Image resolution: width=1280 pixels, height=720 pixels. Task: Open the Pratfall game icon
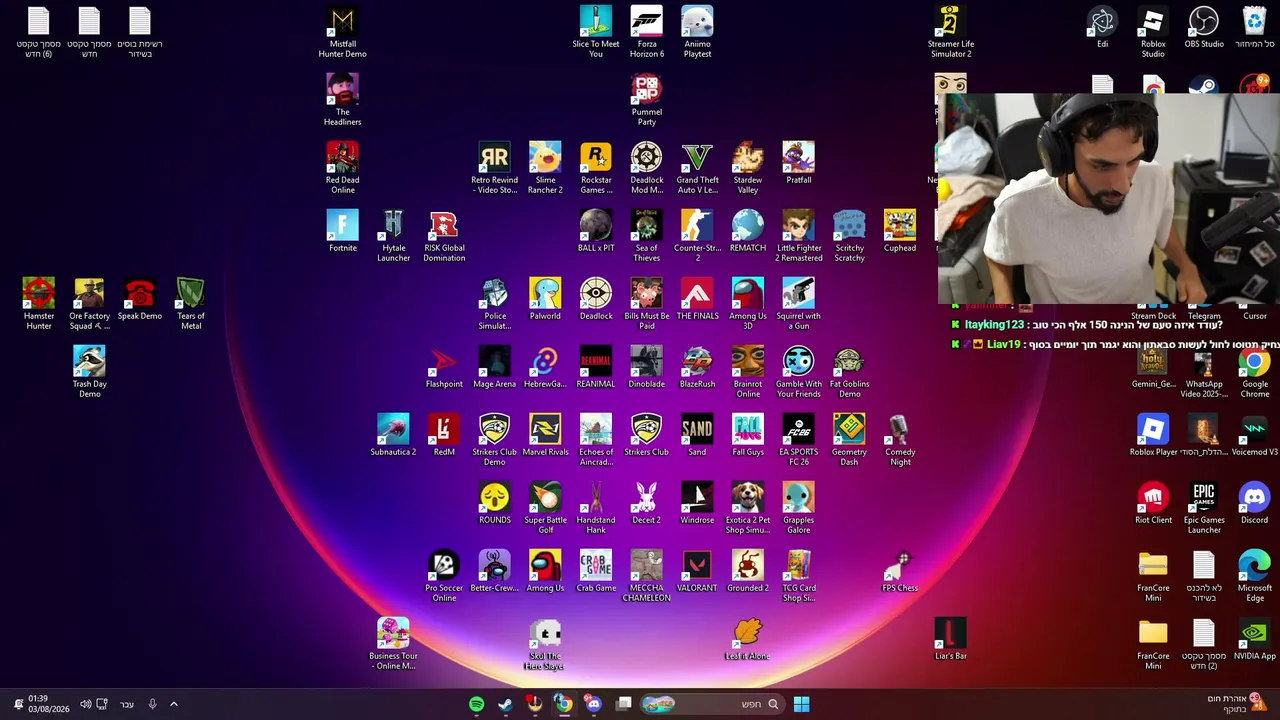pyautogui.click(x=798, y=163)
